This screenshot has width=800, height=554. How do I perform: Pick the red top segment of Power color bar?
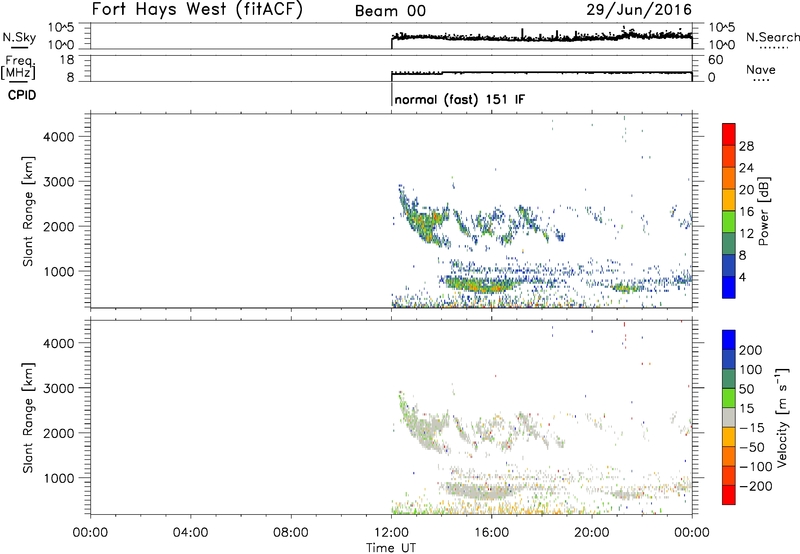[729, 134]
